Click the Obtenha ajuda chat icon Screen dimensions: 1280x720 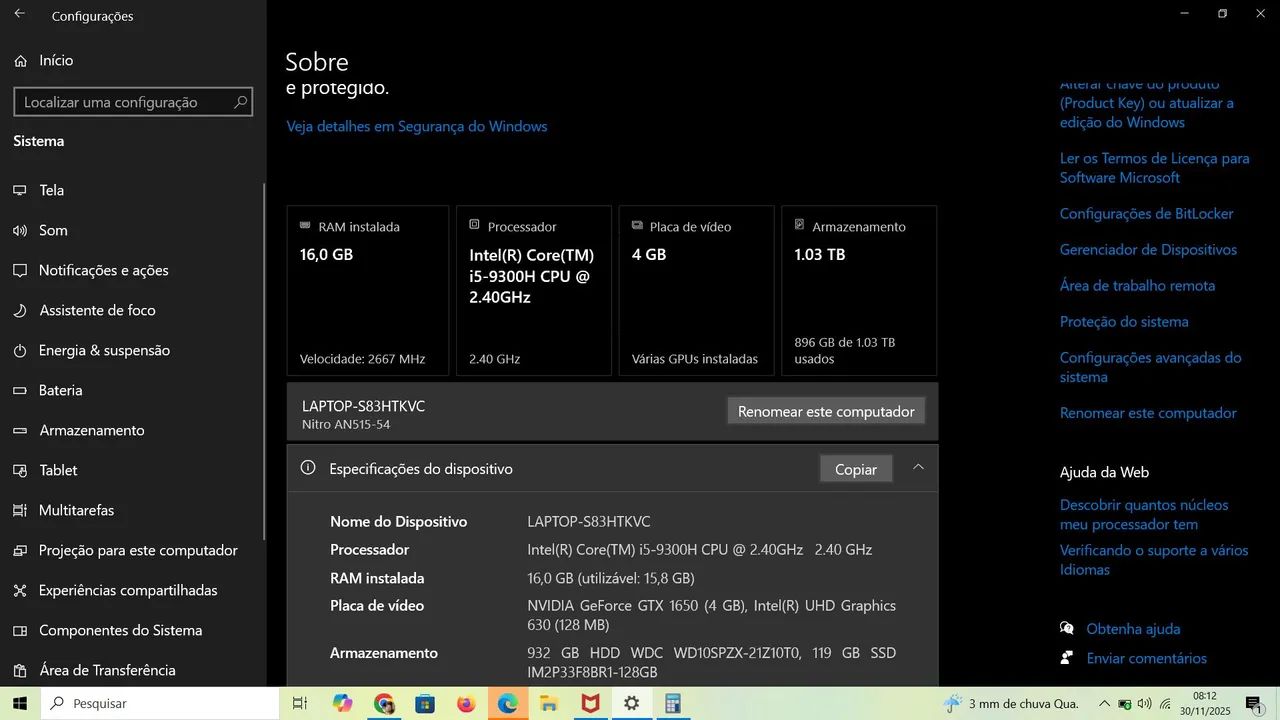point(1067,628)
